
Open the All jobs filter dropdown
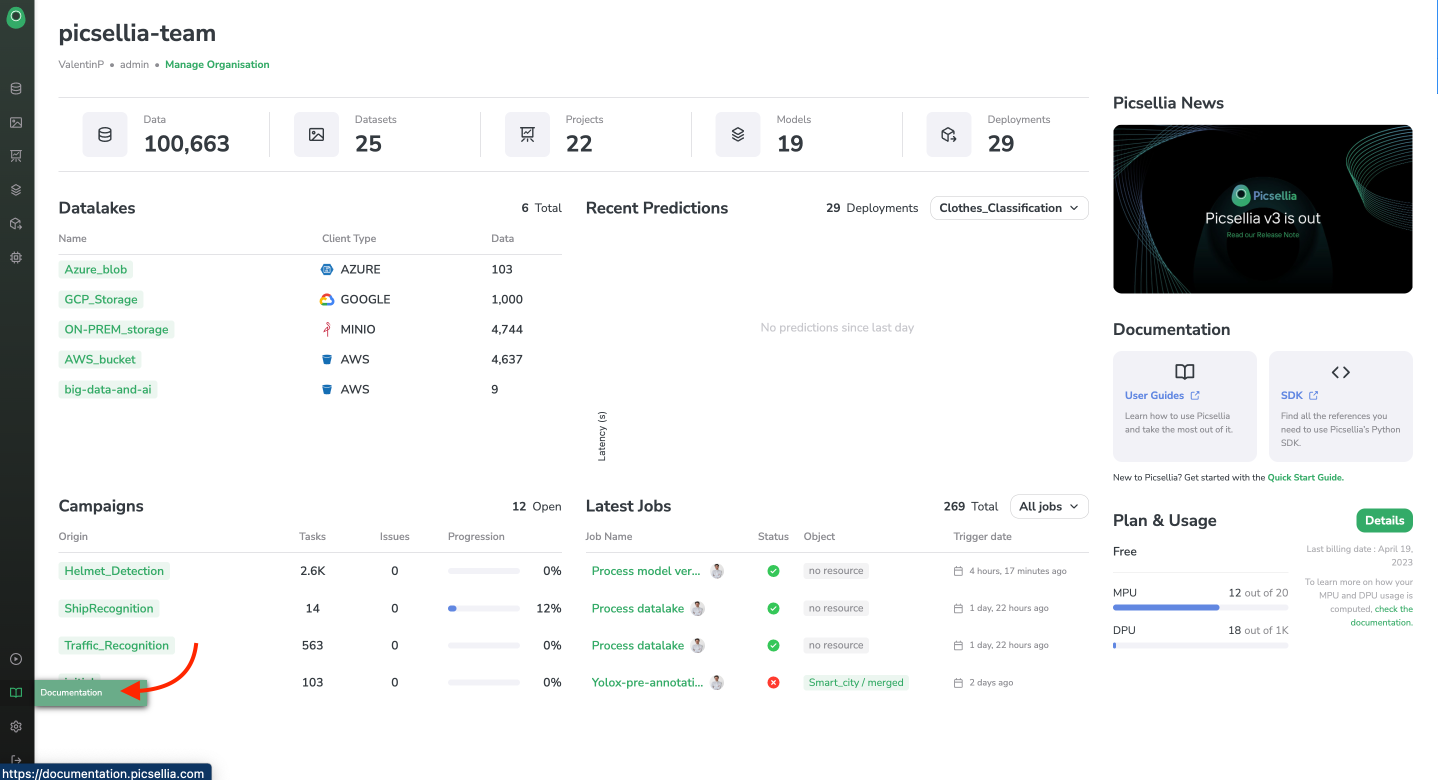pos(1049,506)
